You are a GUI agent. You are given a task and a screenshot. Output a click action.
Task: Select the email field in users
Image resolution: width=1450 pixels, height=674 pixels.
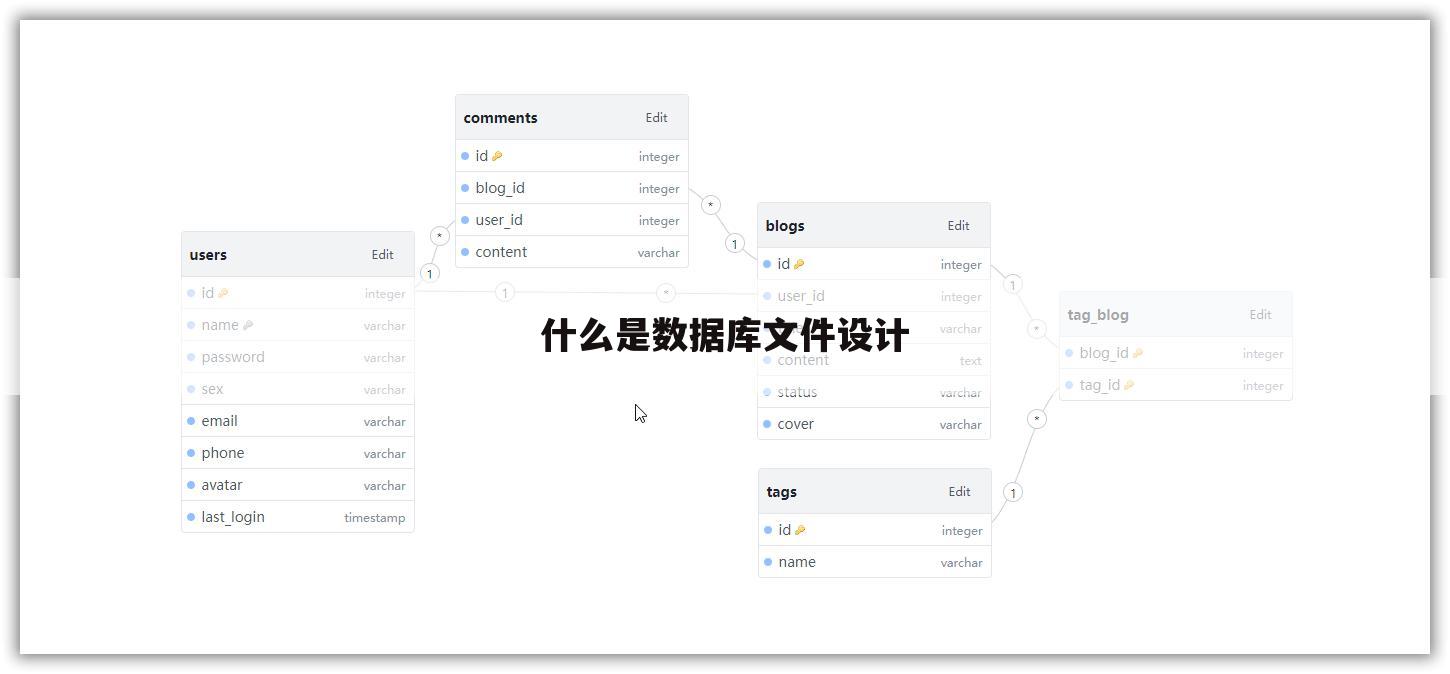(x=219, y=421)
